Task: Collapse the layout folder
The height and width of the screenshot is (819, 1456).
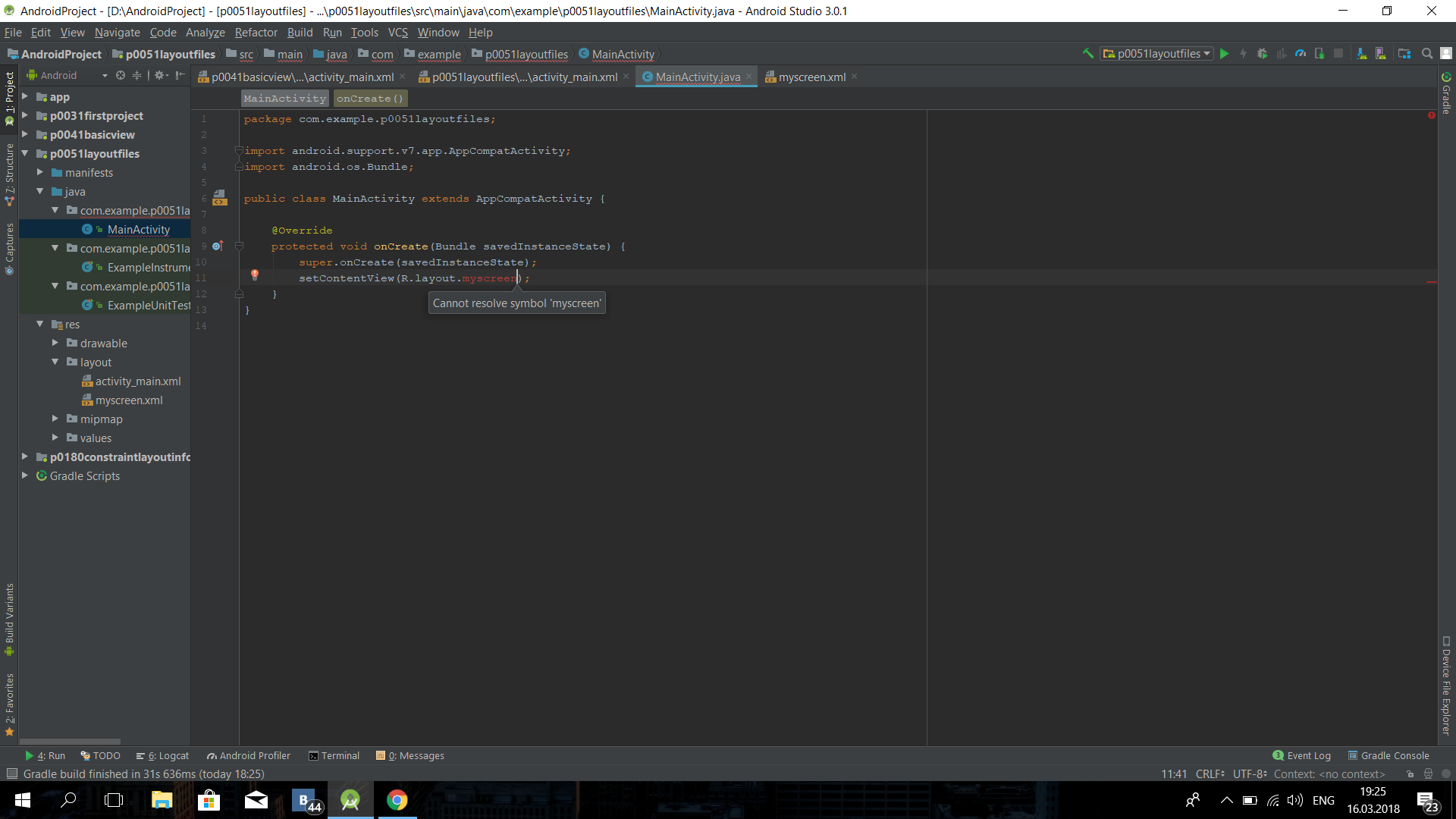Action: pos(55,362)
